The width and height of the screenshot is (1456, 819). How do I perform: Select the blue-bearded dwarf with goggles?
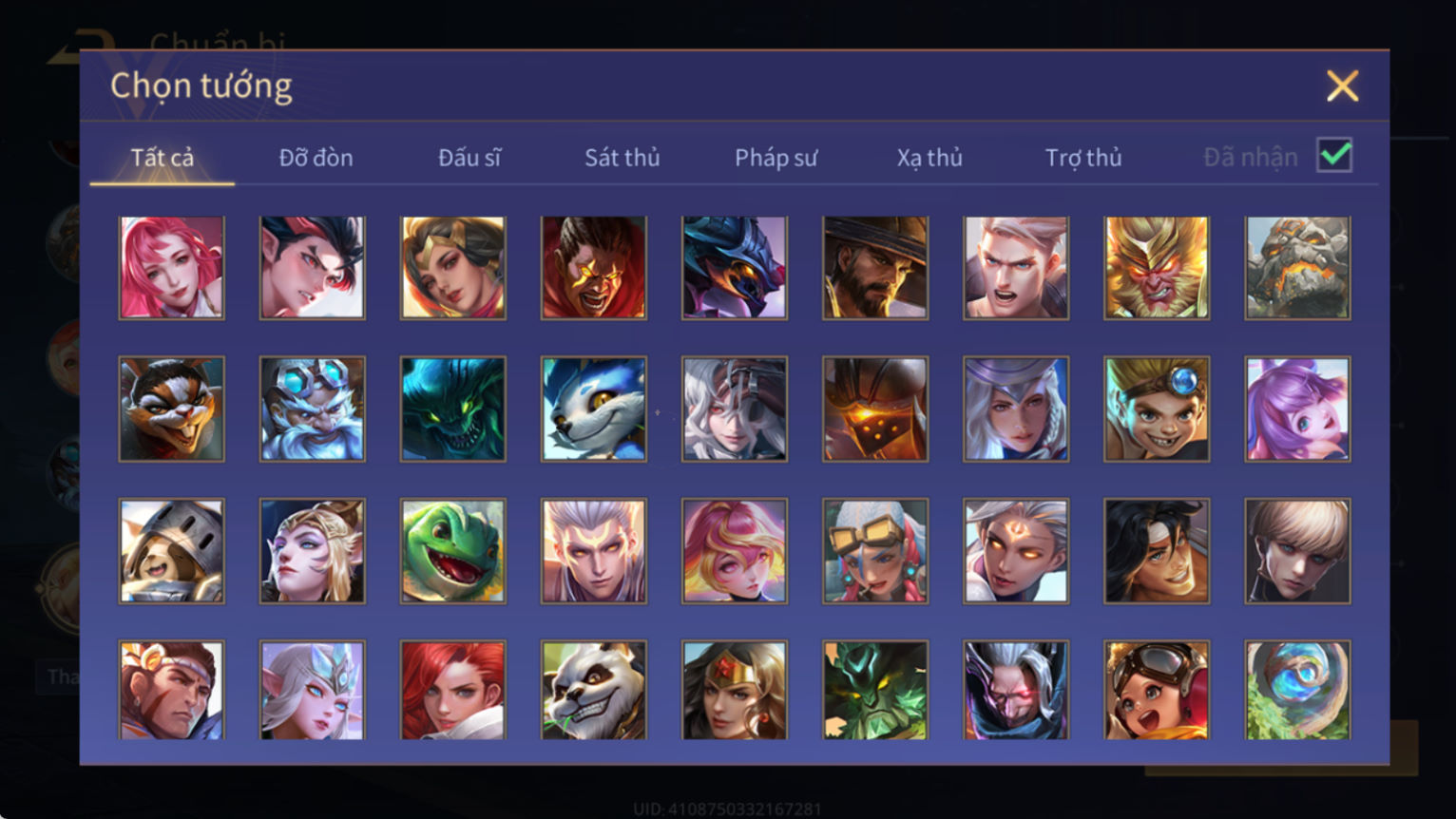click(313, 409)
